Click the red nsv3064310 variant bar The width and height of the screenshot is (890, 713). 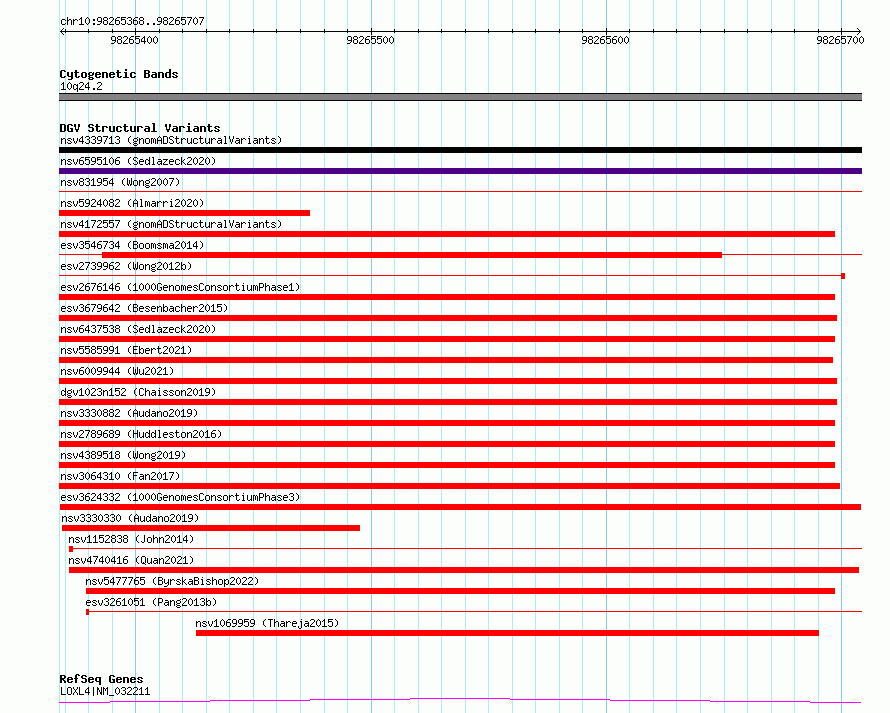[449, 486]
